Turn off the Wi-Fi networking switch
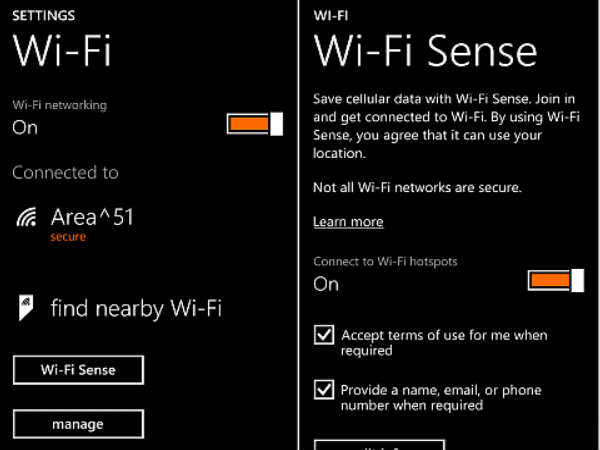 coord(255,124)
